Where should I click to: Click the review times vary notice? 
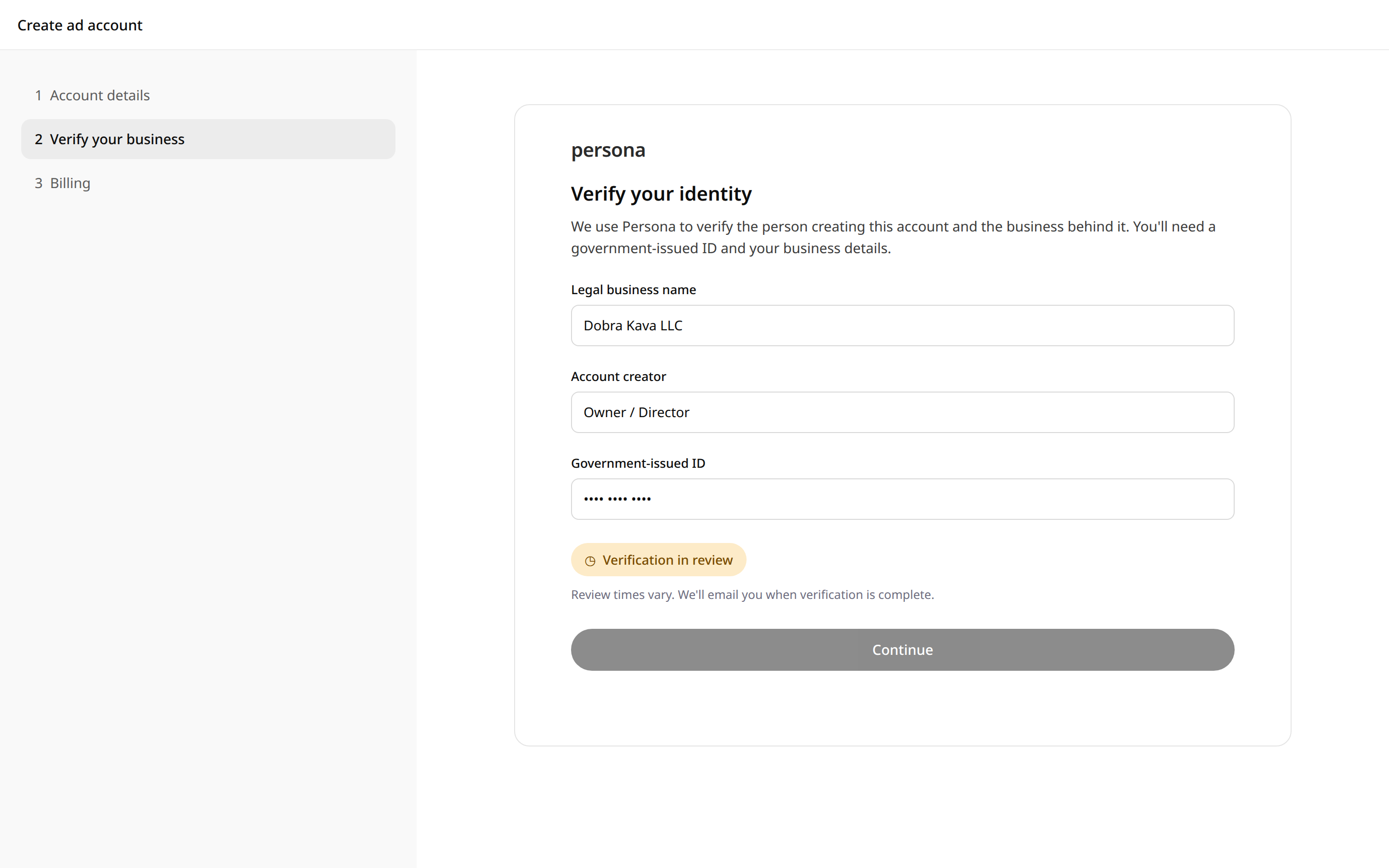[752, 595]
